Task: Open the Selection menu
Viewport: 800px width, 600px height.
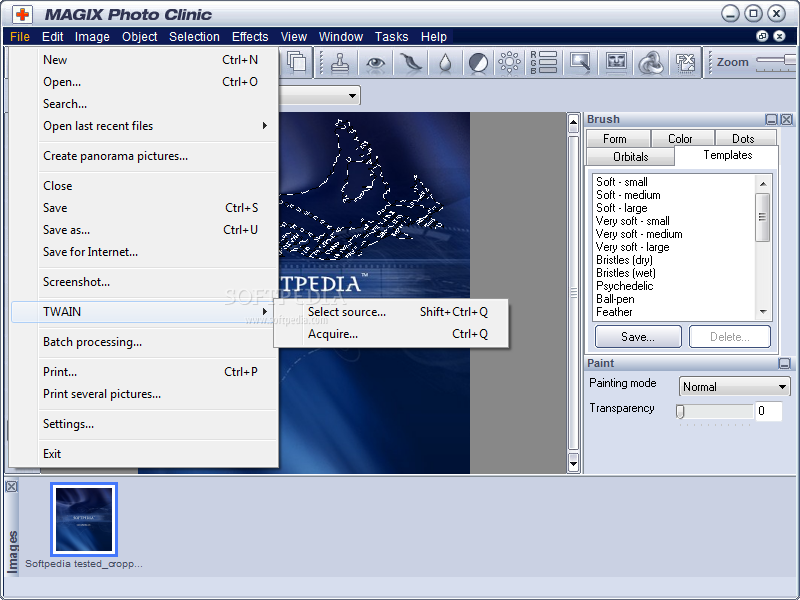Action: click(x=194, y=37)
